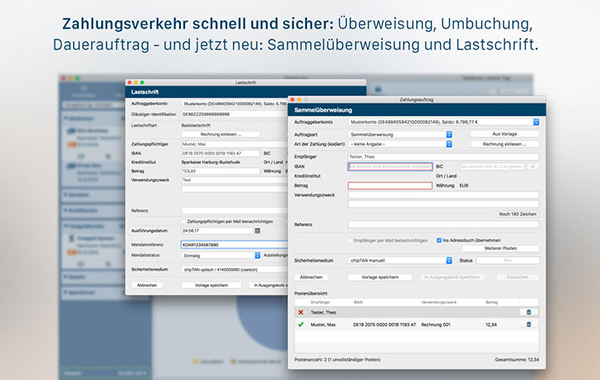Click 'In Ausgangskorb' button in Lastschrift window
The image size is (600, 380).
(269, 285)
